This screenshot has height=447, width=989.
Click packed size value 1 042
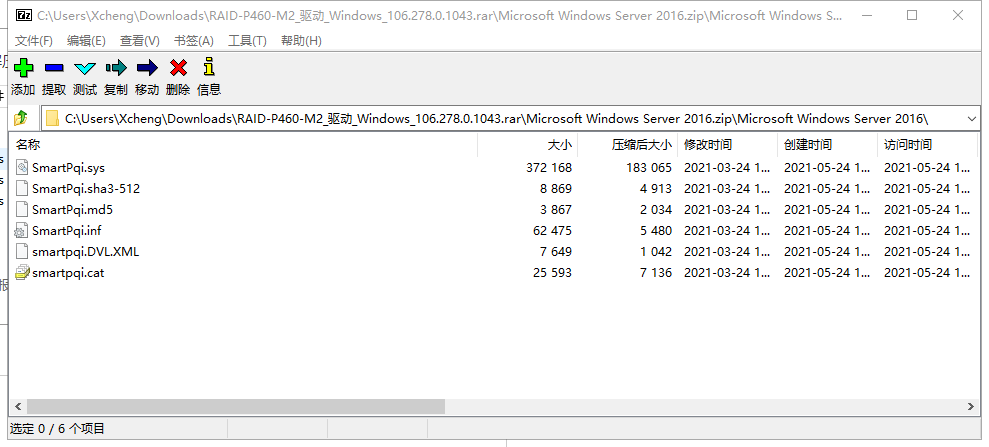[x=656, y=252]
